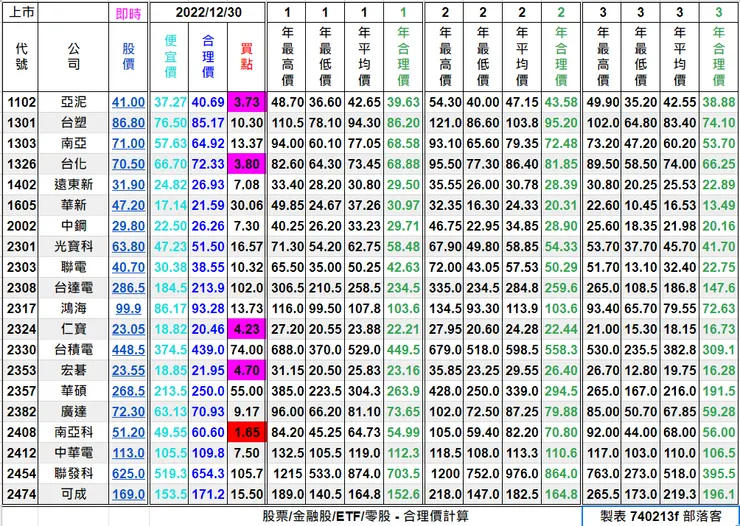Click footer credit 製表 740213f 部落客

pos(661,516)
